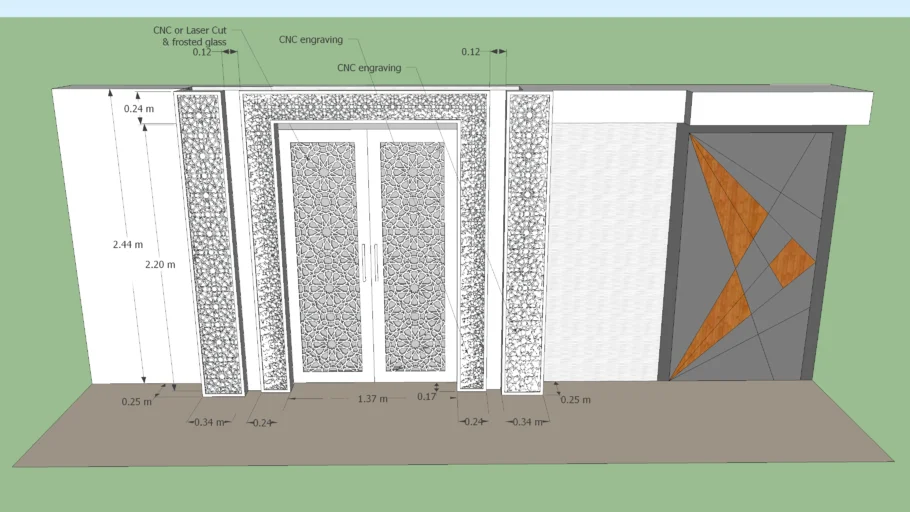Click the '0.12' dimension above left pillar
The image size is (910, 512).
tap(202, 52)
